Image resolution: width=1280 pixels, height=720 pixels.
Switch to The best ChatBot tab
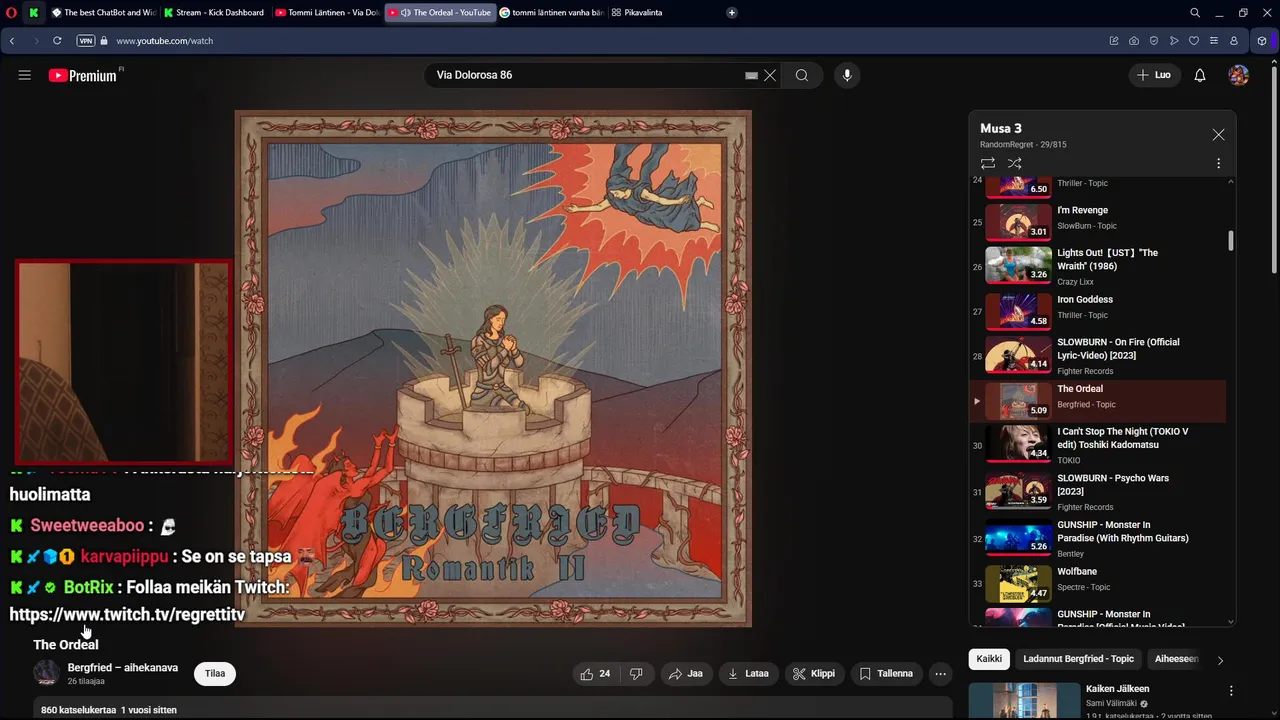coord(103,13)
